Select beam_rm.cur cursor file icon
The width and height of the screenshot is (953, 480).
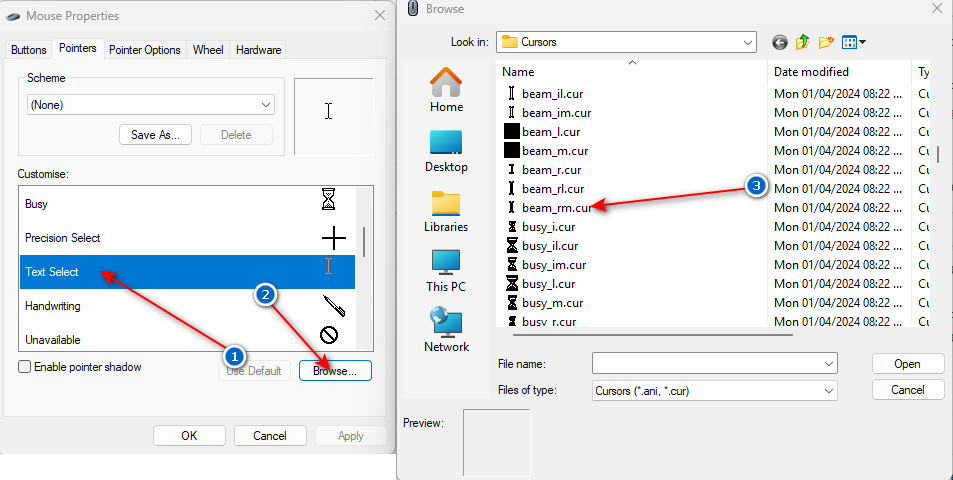[512, 207]
